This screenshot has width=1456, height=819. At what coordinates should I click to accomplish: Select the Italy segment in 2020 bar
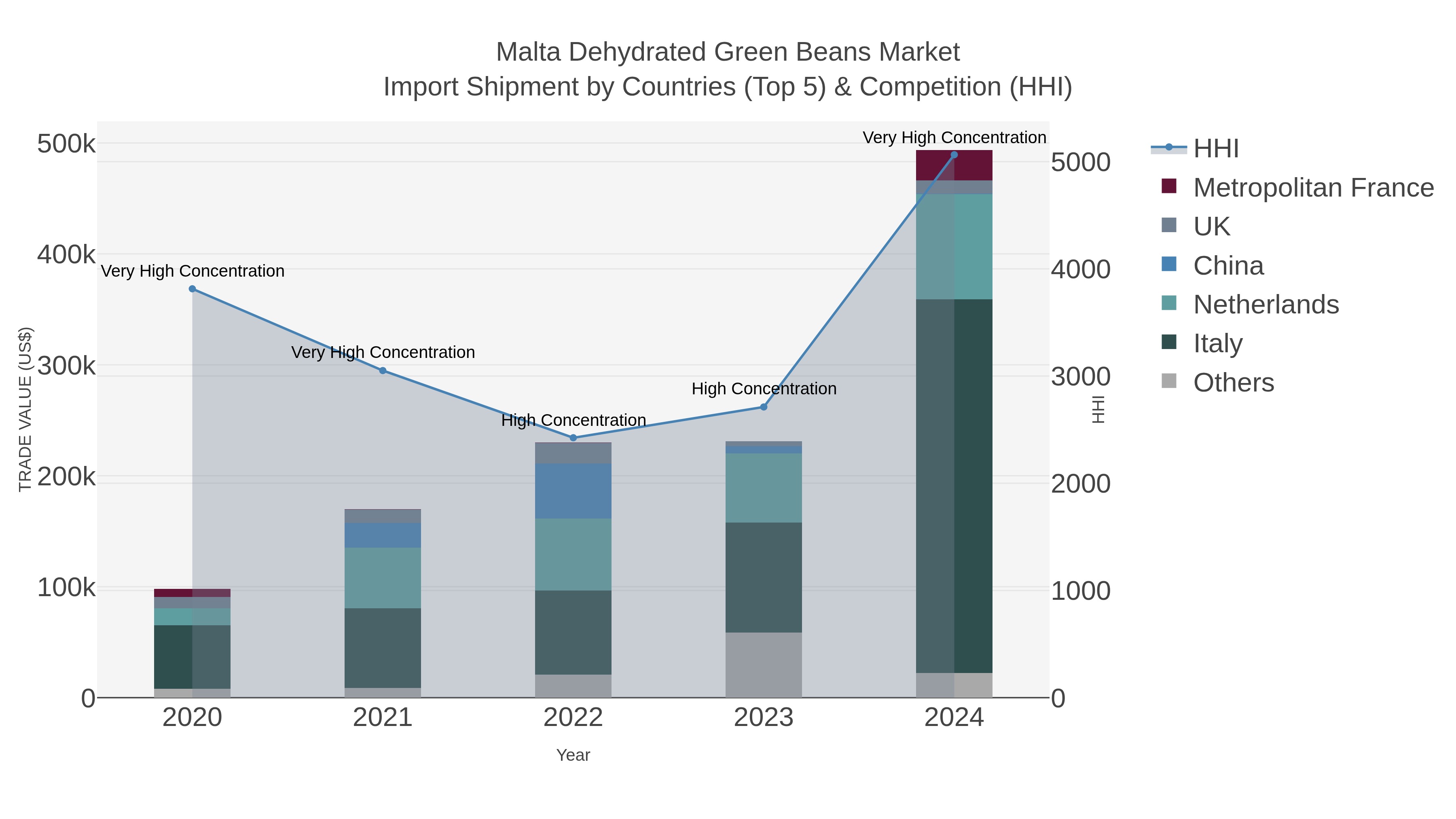pyautogui.click(x=192, y=657)
